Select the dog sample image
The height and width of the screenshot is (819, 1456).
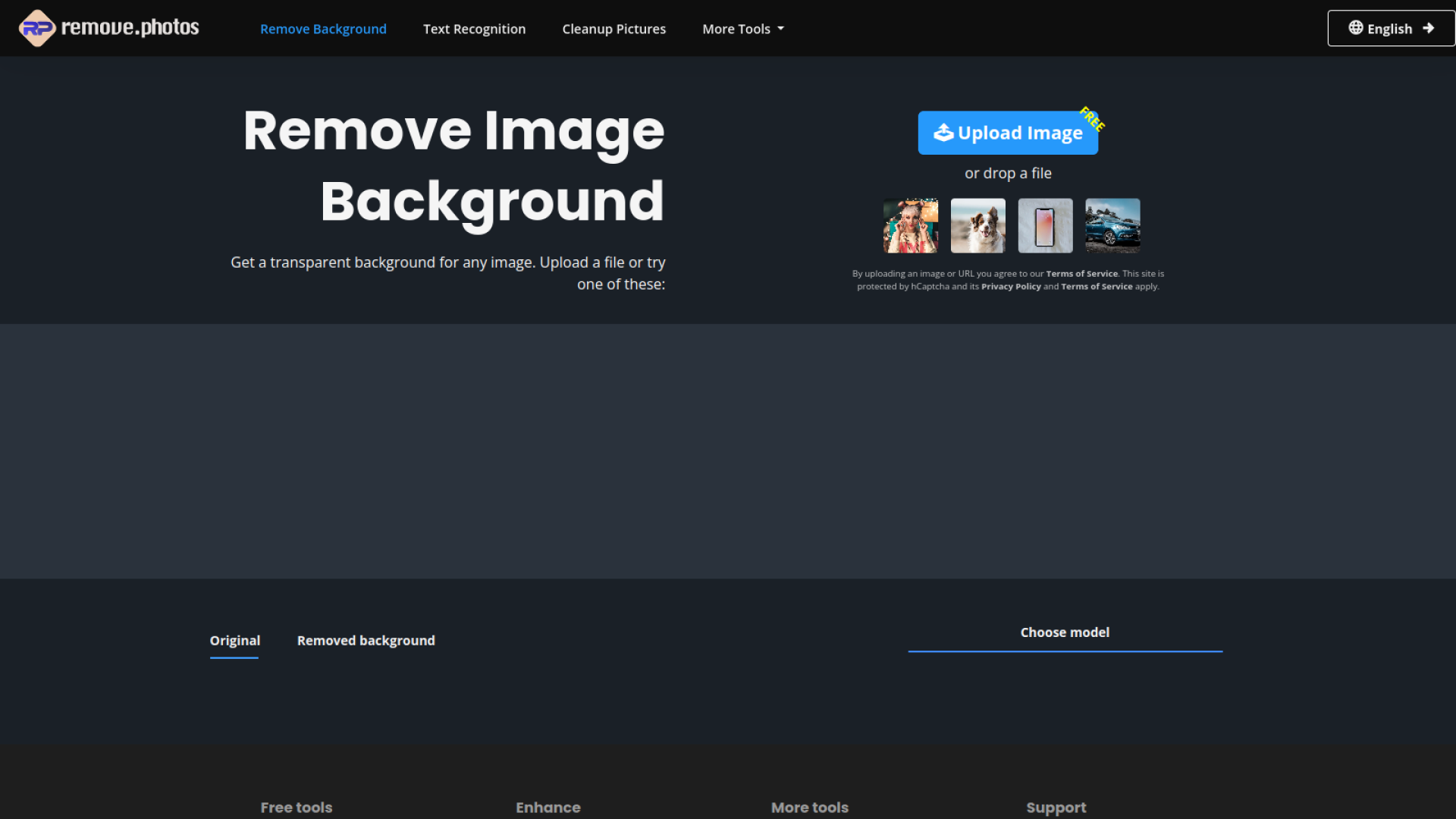977,225
